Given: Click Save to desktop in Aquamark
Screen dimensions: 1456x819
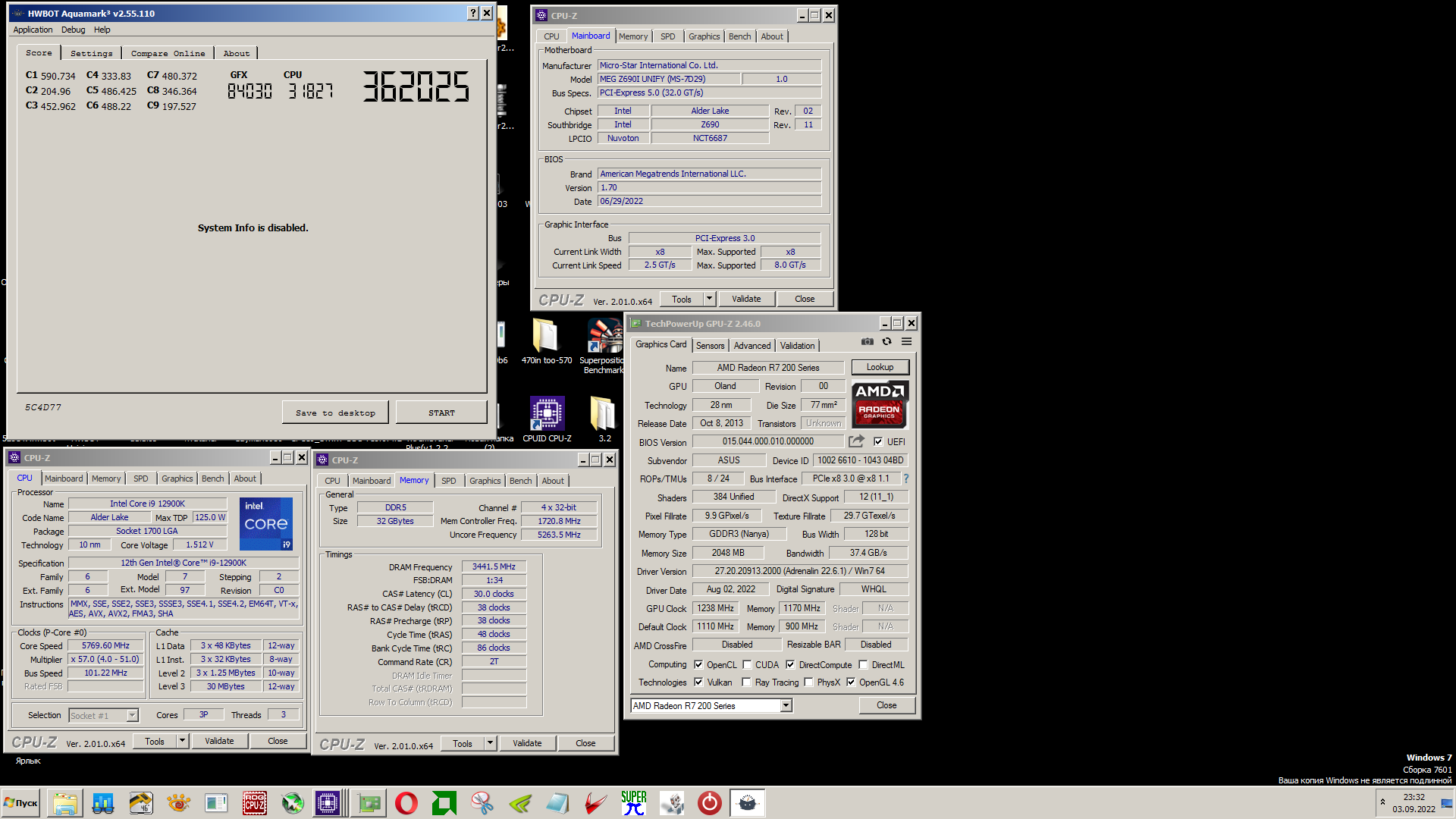Looking at the screenshot, I should [335, 413].
